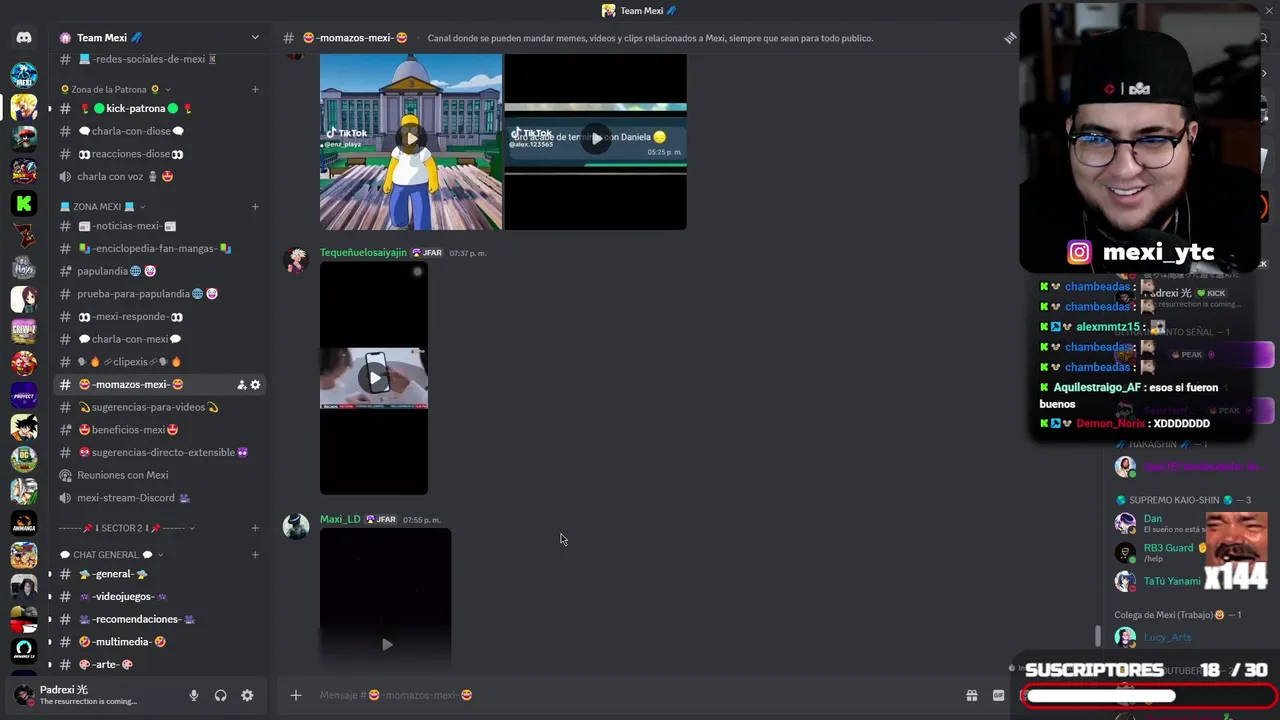Open Maxi_LD's profile from username
The width and height of the screenshot is (1280, 720).
[340, 520]
